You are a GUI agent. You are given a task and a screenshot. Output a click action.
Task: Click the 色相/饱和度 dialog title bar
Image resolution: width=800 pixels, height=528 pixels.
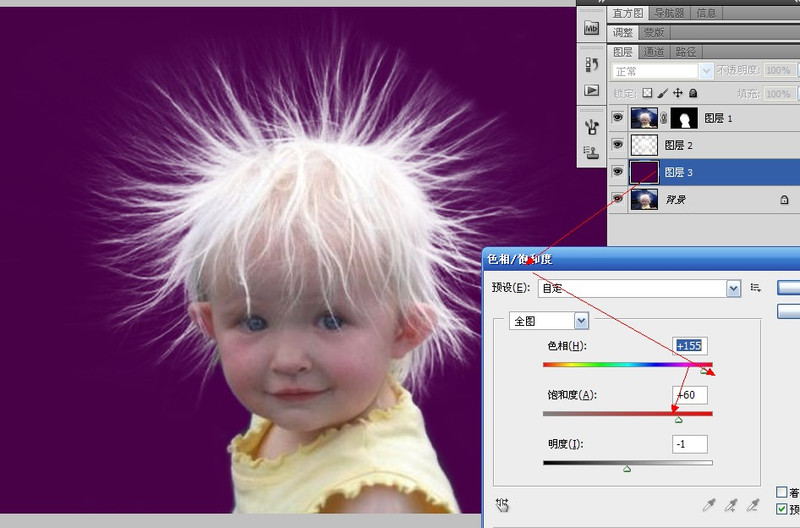point(641,259)
